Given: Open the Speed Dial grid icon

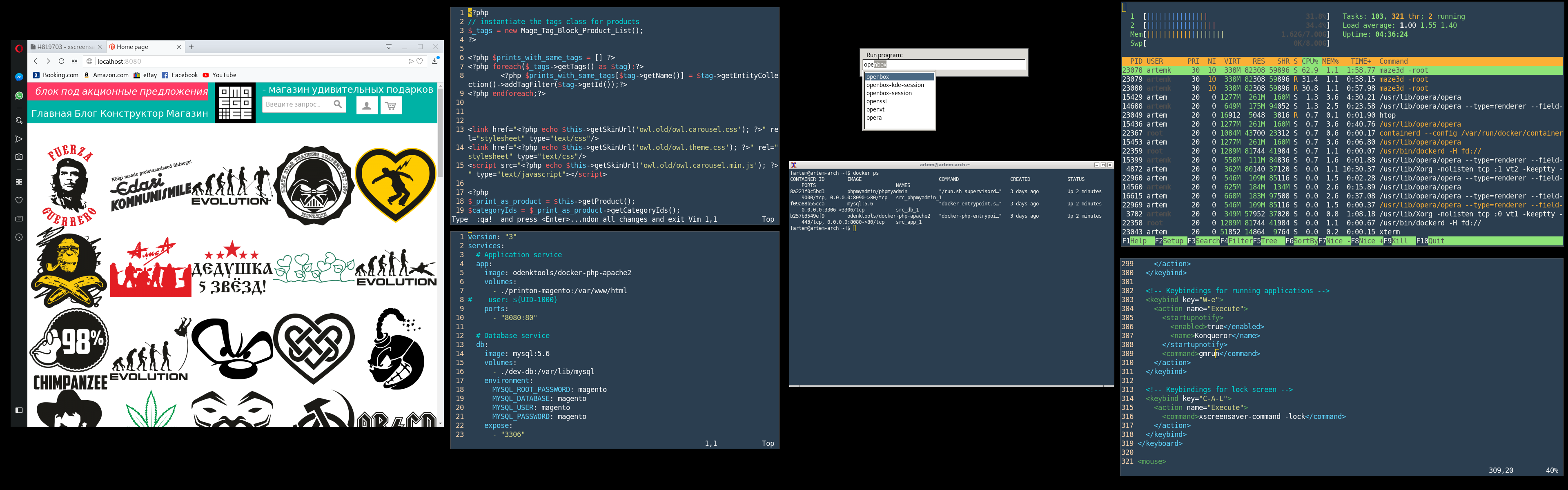Looking at the screenshot, I should (x=74, y=62).
